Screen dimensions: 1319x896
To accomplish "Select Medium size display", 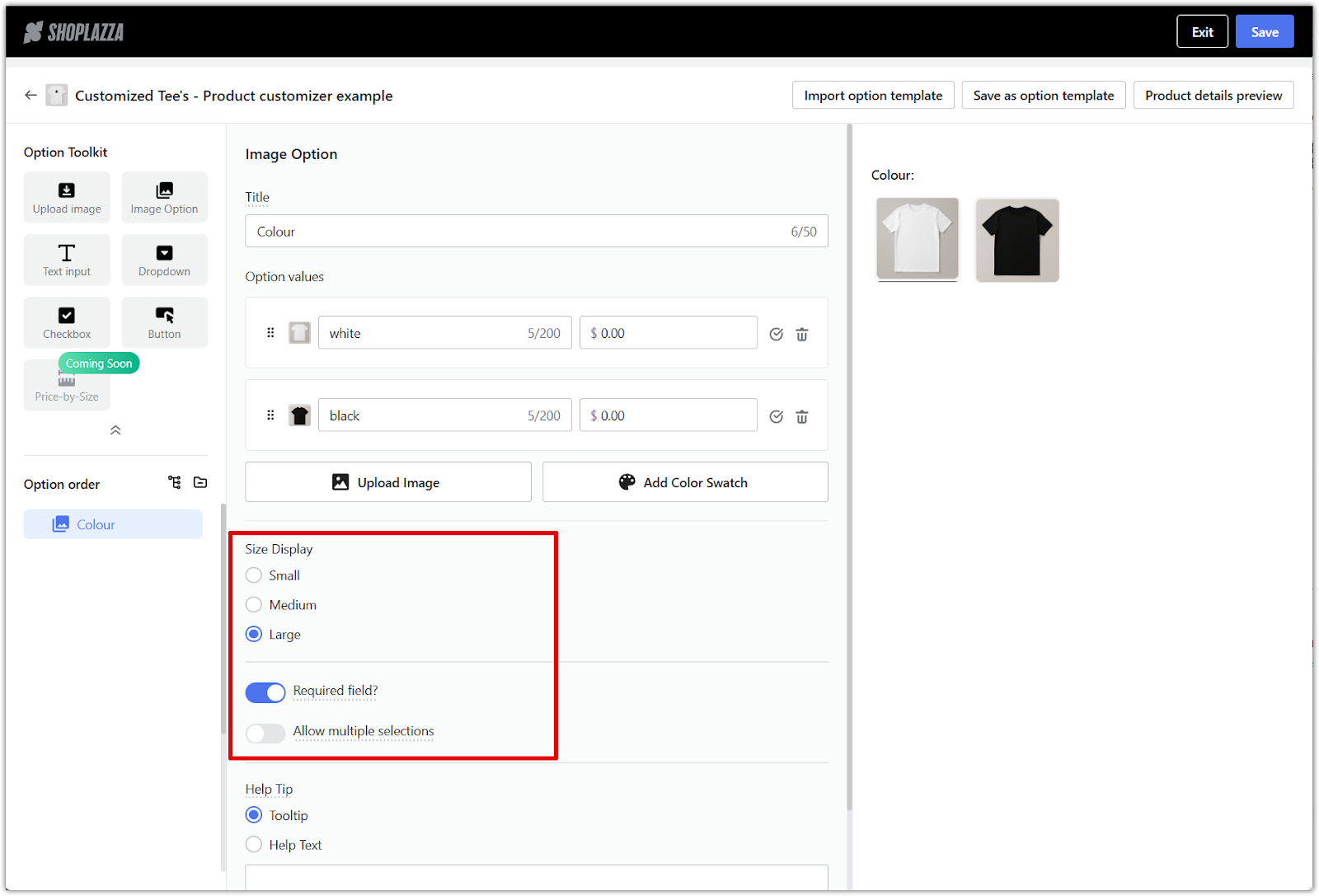I will pos(254,605).
